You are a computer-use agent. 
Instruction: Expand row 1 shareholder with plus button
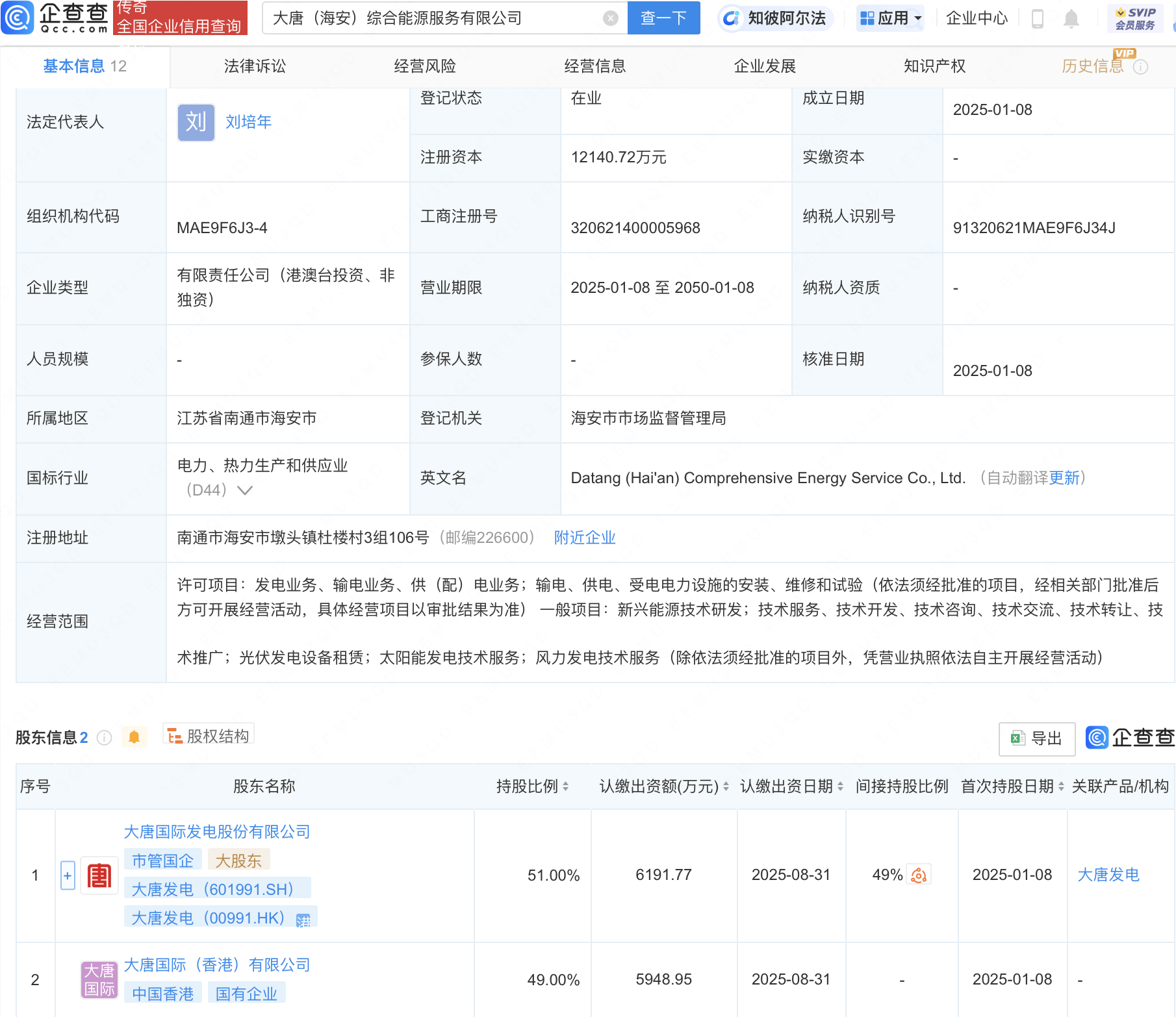68,875
